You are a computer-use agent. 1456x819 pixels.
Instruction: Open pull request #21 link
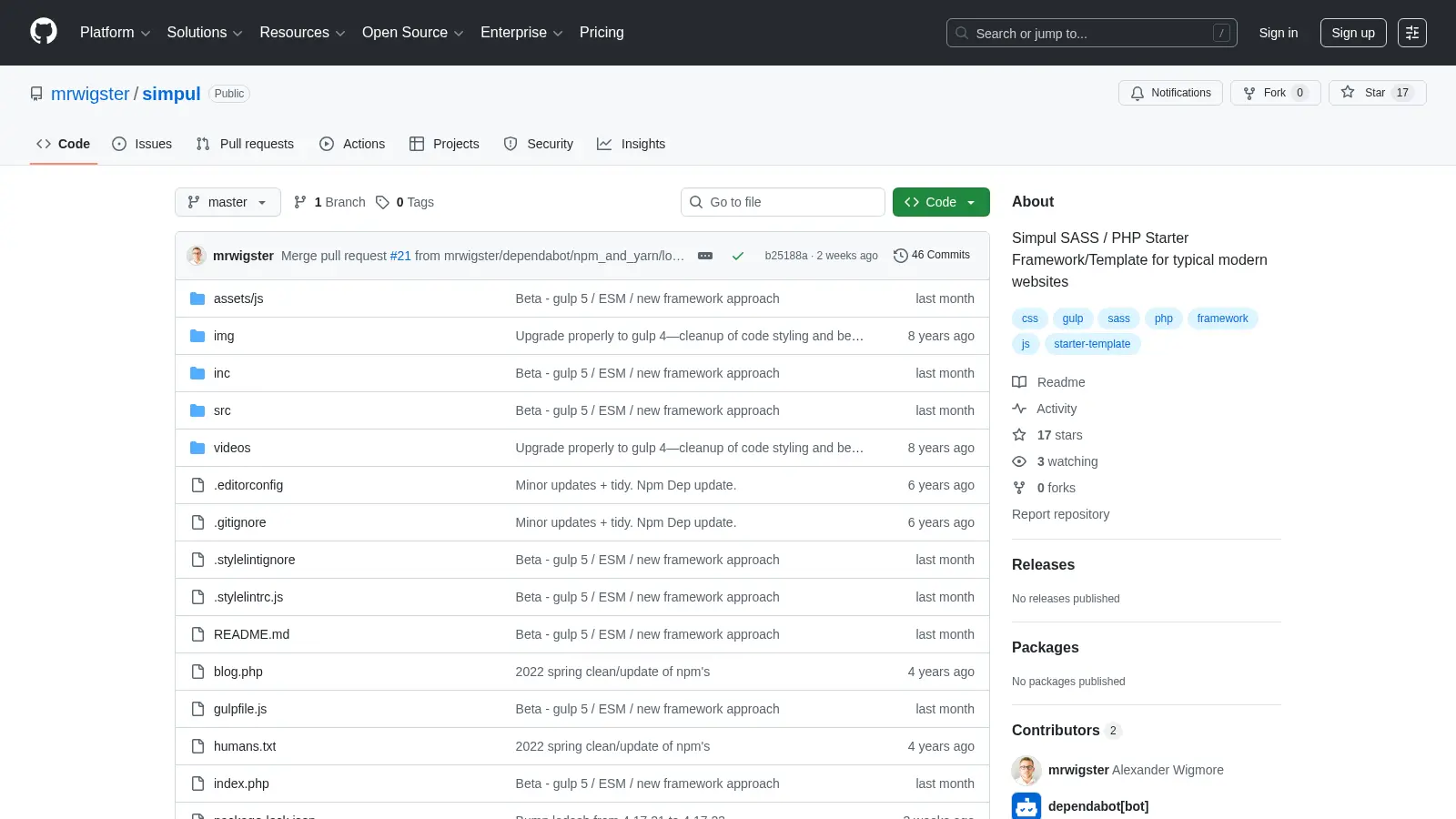pyautogui.click(x=400, y=256)
